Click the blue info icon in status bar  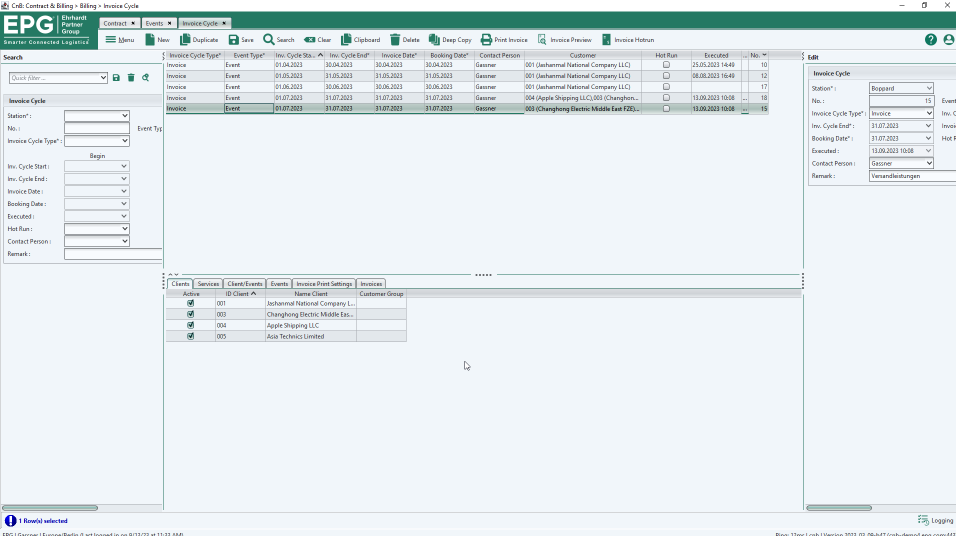coord(10,521)
